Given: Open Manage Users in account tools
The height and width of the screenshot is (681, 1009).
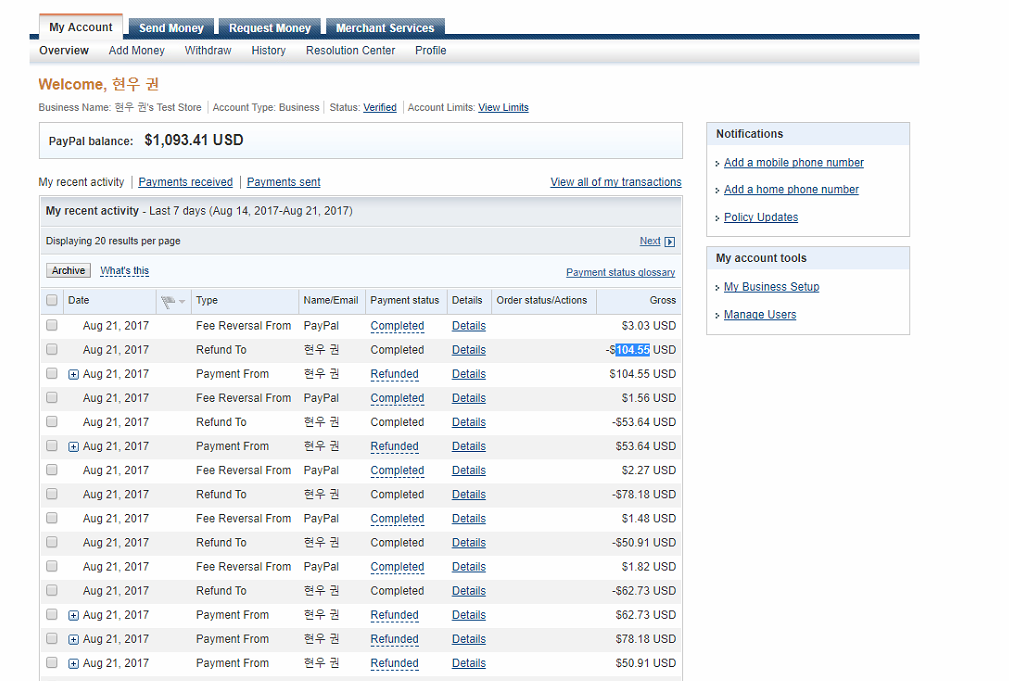Looking at the screenshot, I should click(760, 315).
